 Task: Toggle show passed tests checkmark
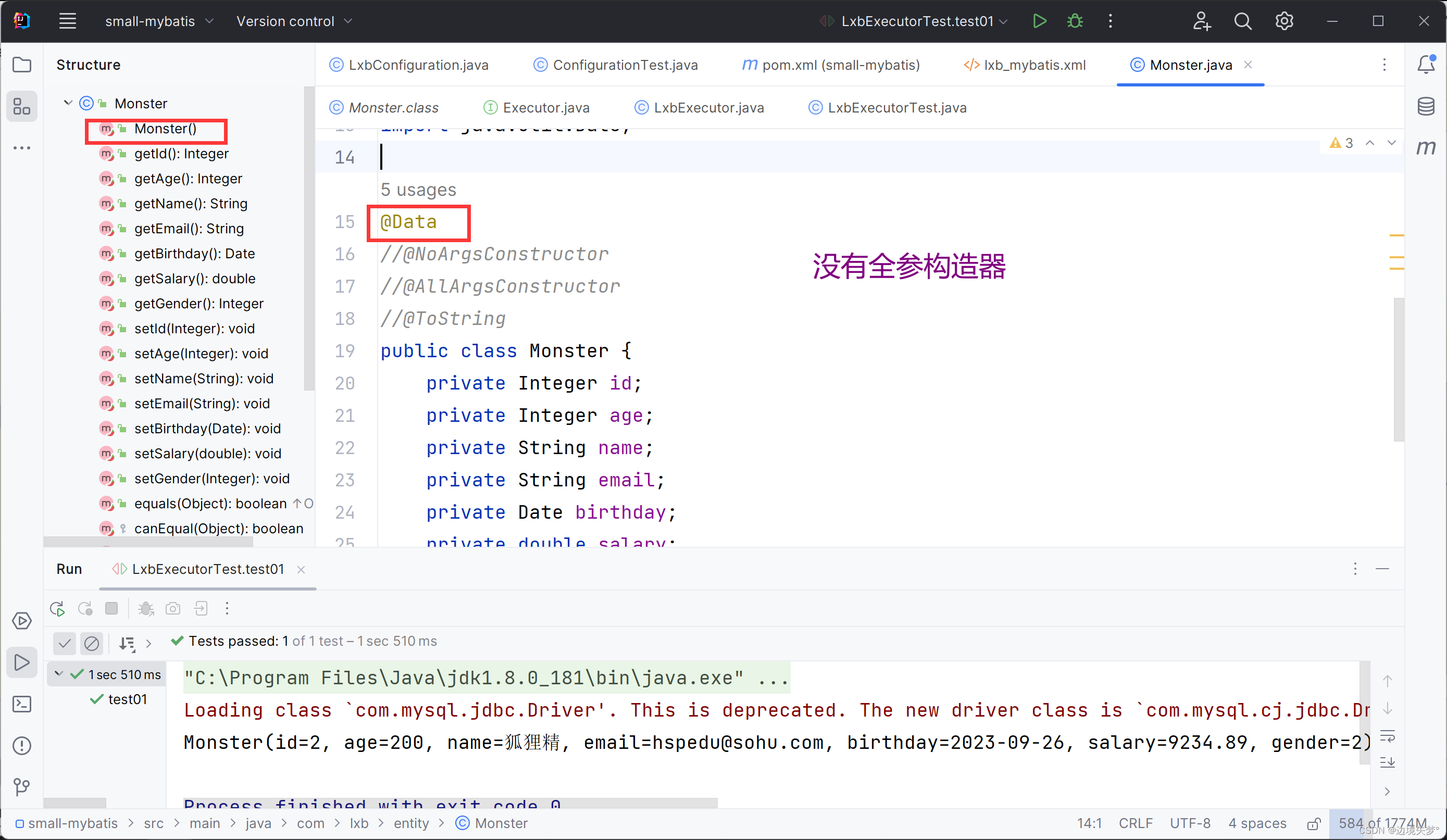64,643
